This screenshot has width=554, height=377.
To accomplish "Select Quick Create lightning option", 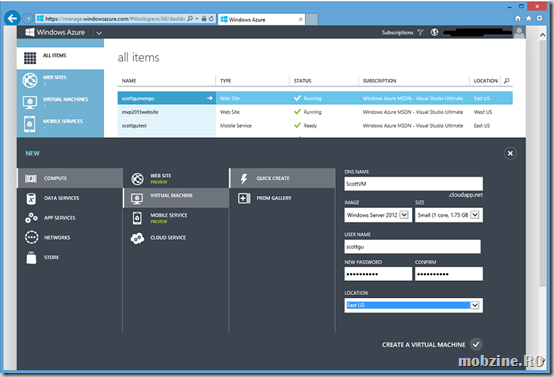I will [x=282, y=178].
